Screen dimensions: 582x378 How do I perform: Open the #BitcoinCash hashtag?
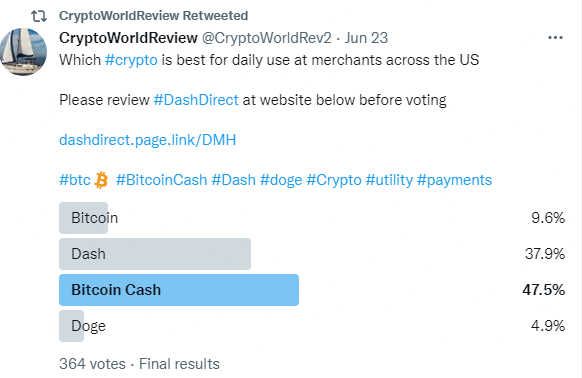coord(161,180)
